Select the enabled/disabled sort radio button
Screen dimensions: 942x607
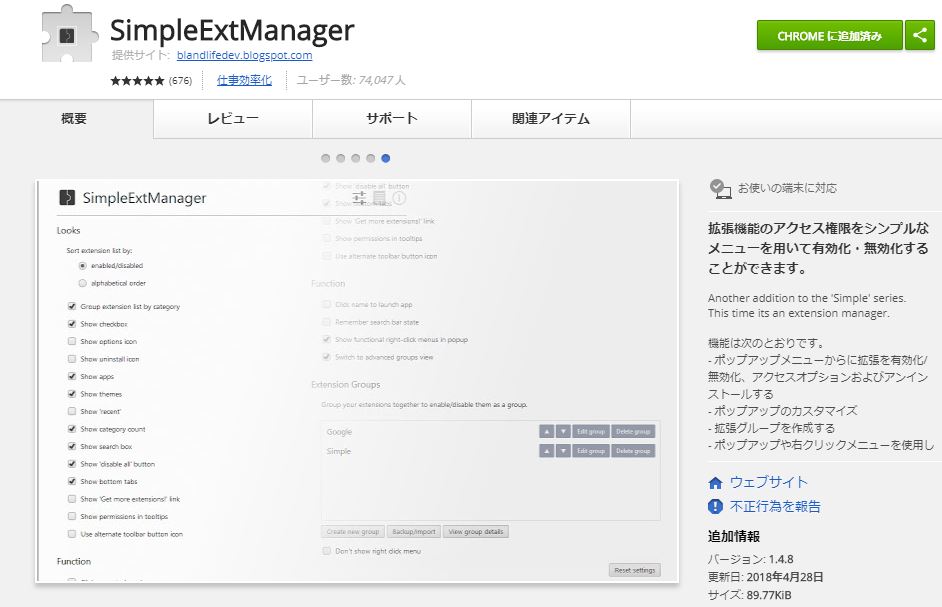[x=82, y=266]
